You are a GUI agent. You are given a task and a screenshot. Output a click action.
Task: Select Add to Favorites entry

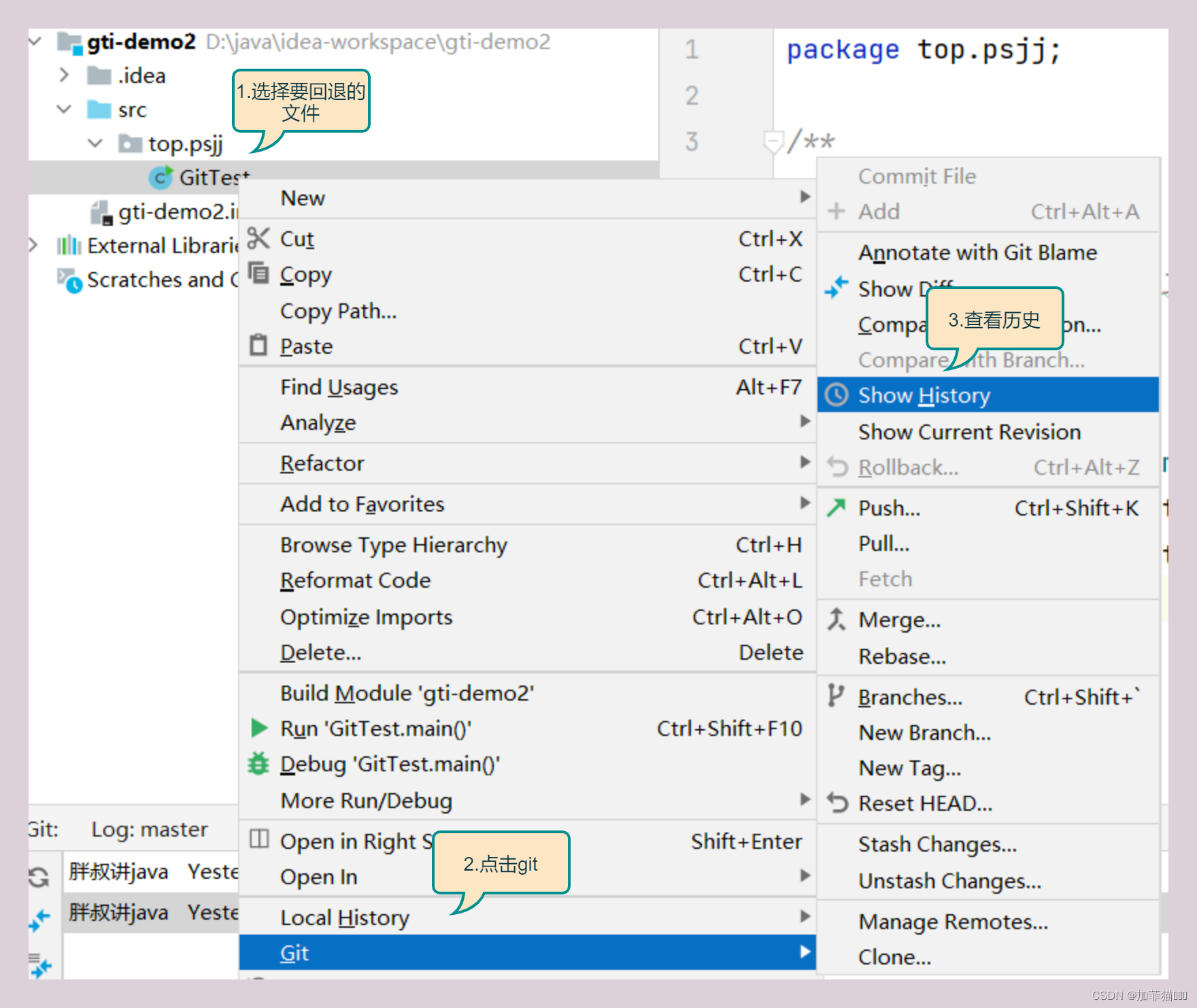pos(527,504)
